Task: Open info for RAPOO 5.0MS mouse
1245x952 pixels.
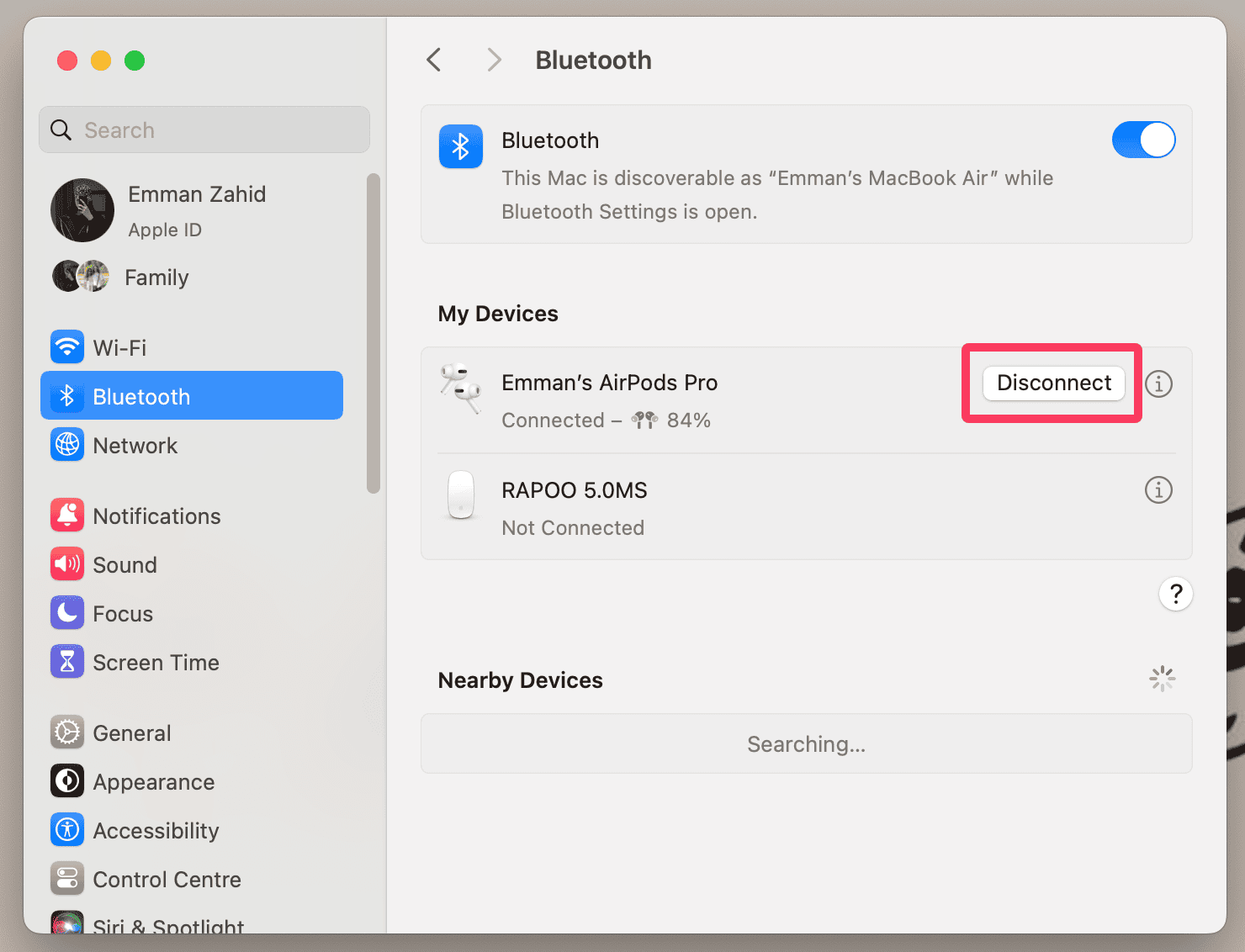Action: point(1158,489)
